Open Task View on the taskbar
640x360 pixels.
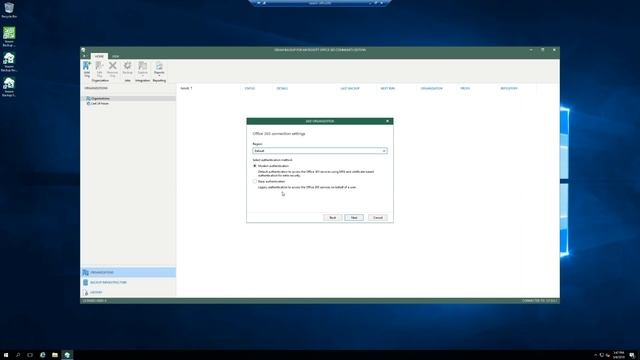click(x=30, y=355)
